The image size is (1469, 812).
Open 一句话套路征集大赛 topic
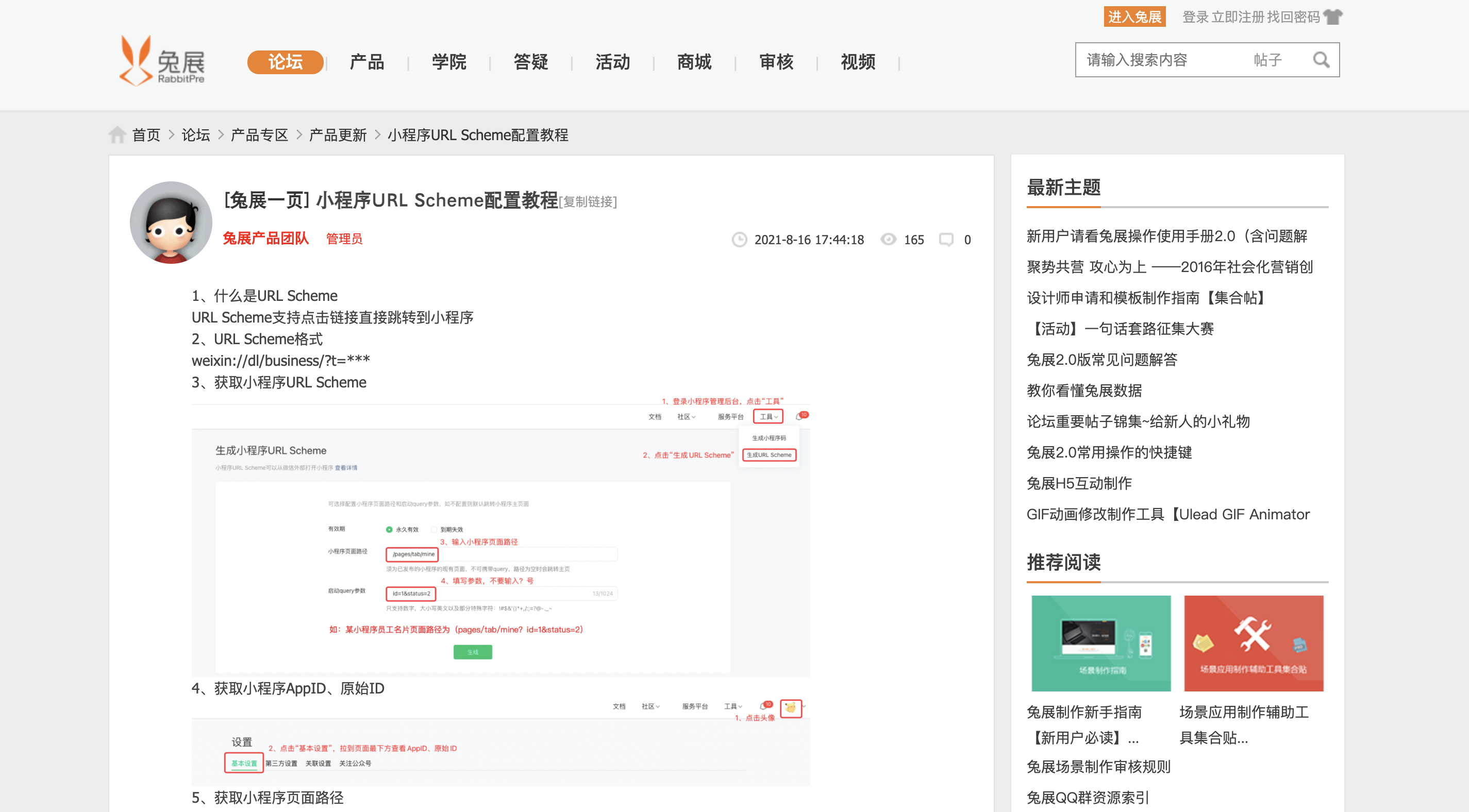[x=1120, y=328]
